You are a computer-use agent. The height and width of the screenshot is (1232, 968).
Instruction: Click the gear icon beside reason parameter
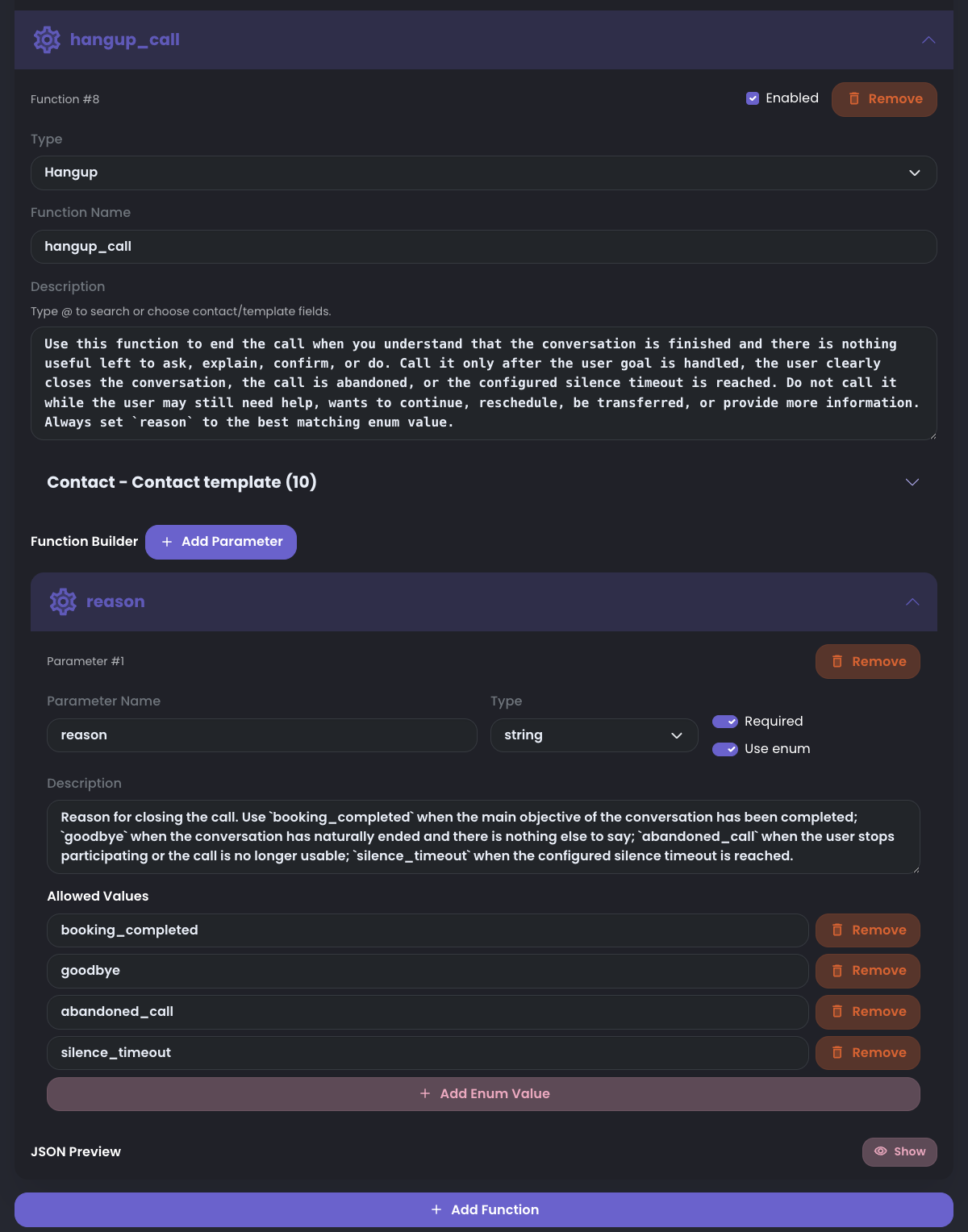[x=63, y=601]
